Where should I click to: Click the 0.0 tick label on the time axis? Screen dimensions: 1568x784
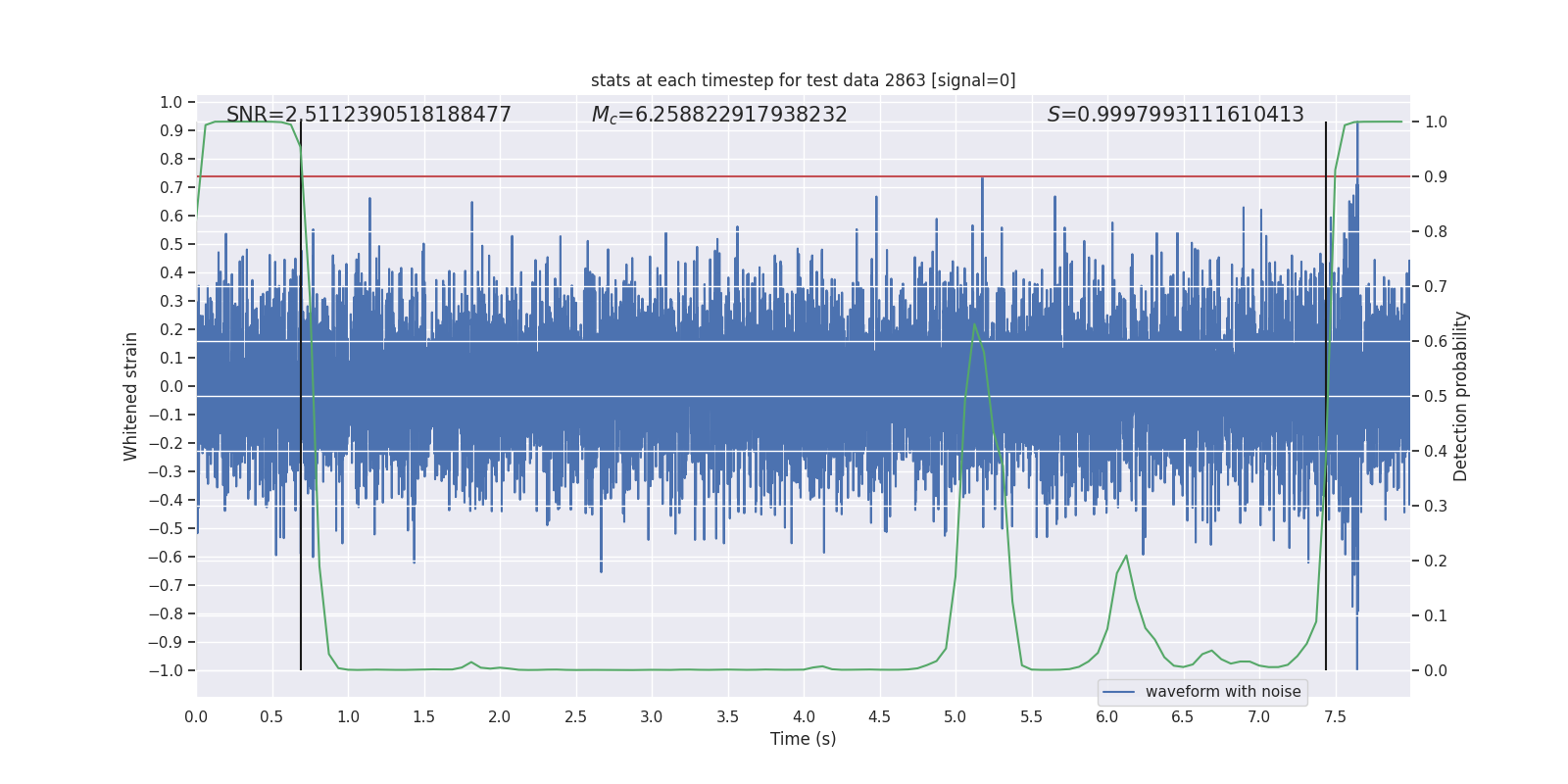click(x=196, y=716)
